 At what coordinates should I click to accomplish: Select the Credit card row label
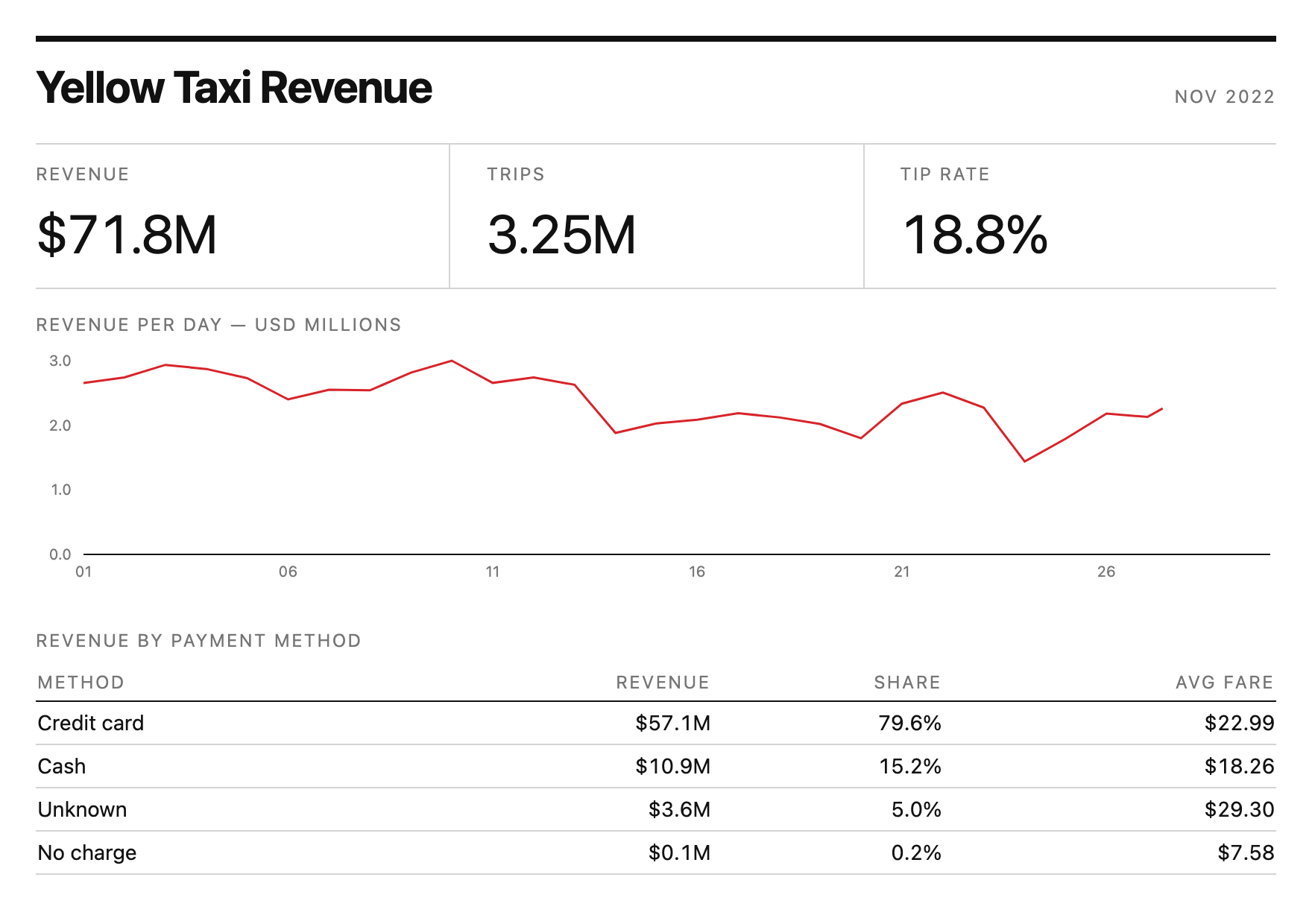point(91,724)
